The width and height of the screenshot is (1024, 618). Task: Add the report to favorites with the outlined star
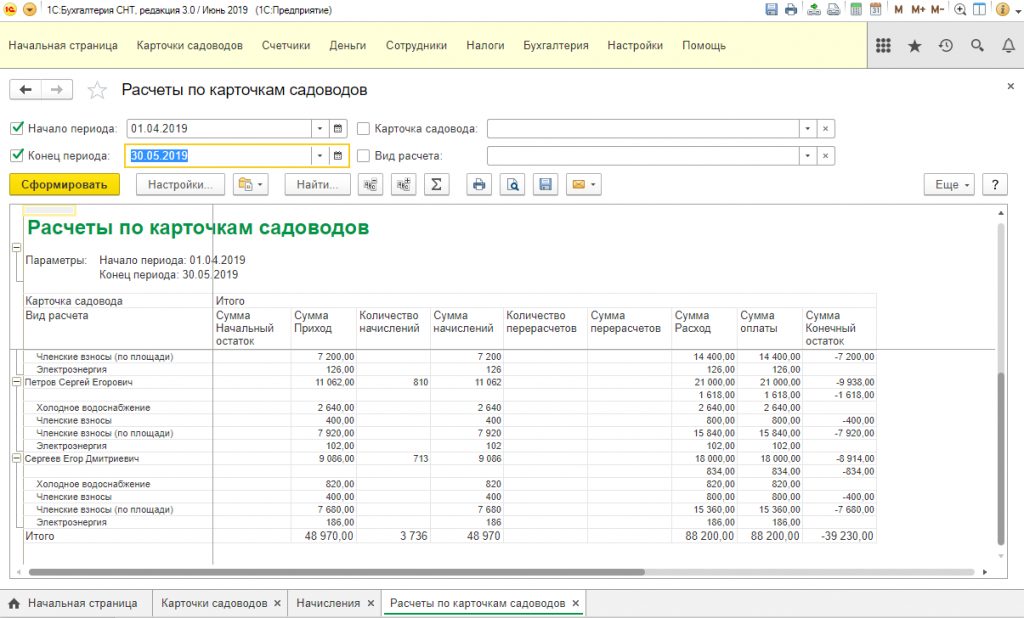(97, 90)
